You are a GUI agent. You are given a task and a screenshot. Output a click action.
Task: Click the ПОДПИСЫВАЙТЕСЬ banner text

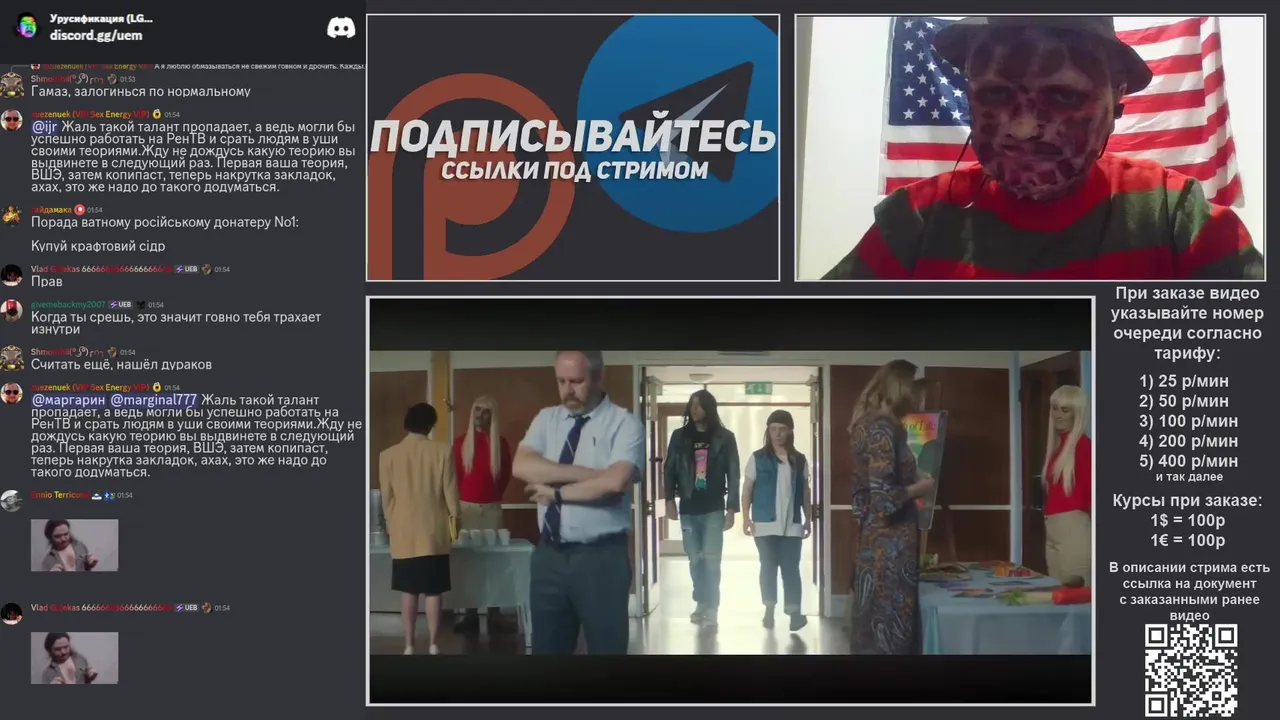click(x=573, y=135)
